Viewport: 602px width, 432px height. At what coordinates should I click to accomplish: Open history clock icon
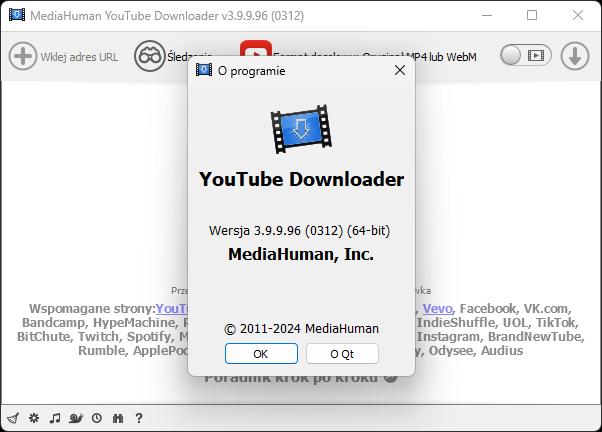pos(97,418)
